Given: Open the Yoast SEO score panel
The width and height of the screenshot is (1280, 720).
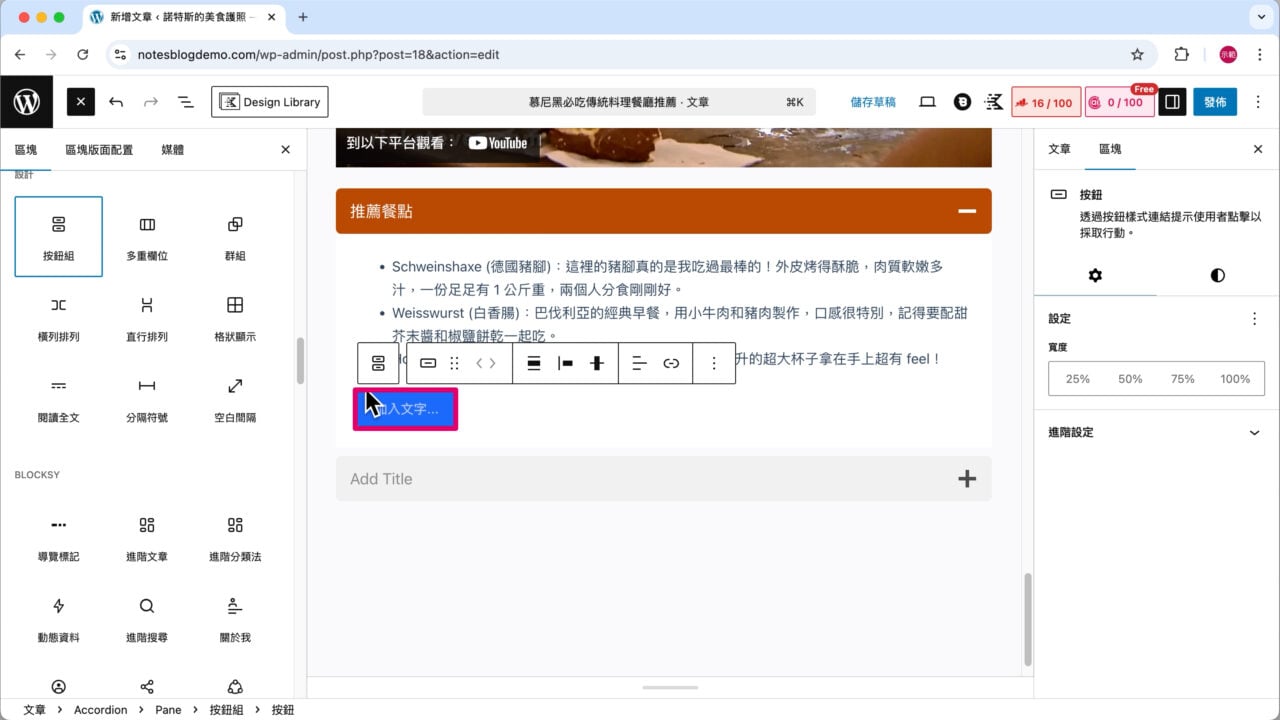Looking at the screenshot, I should pos(1046,101).
